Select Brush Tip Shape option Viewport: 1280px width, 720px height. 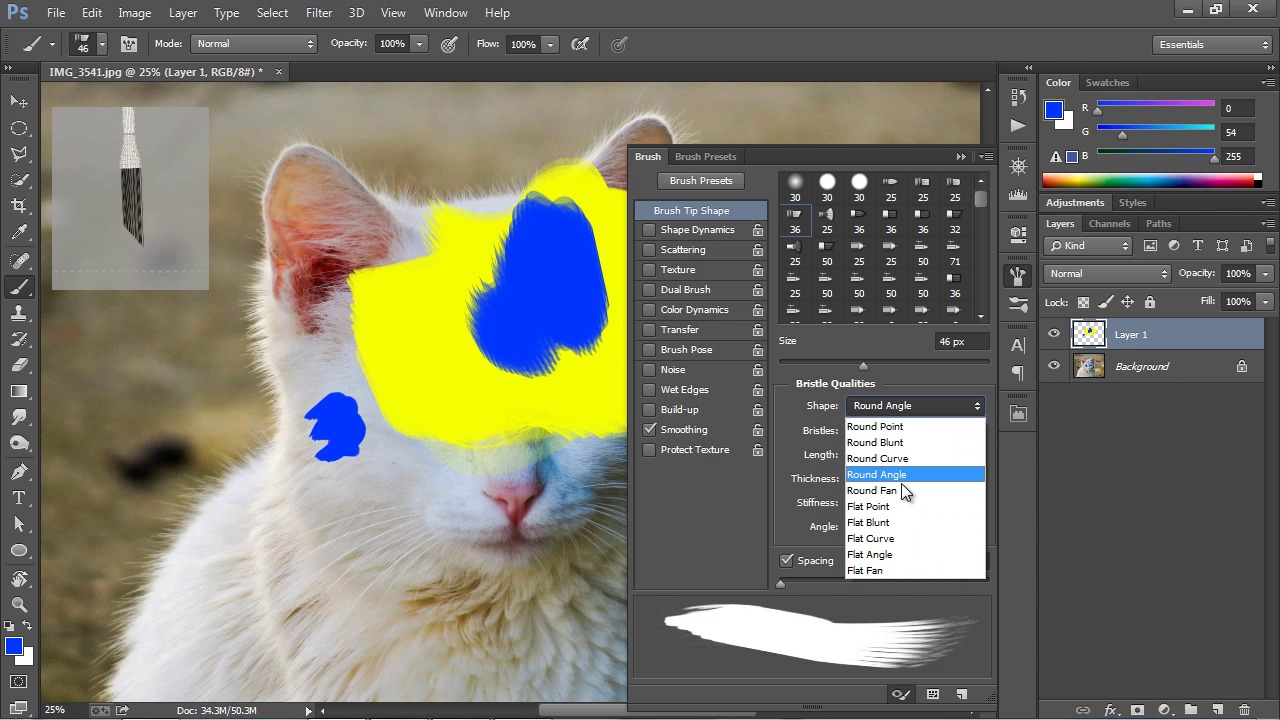(x=691, y=211)
